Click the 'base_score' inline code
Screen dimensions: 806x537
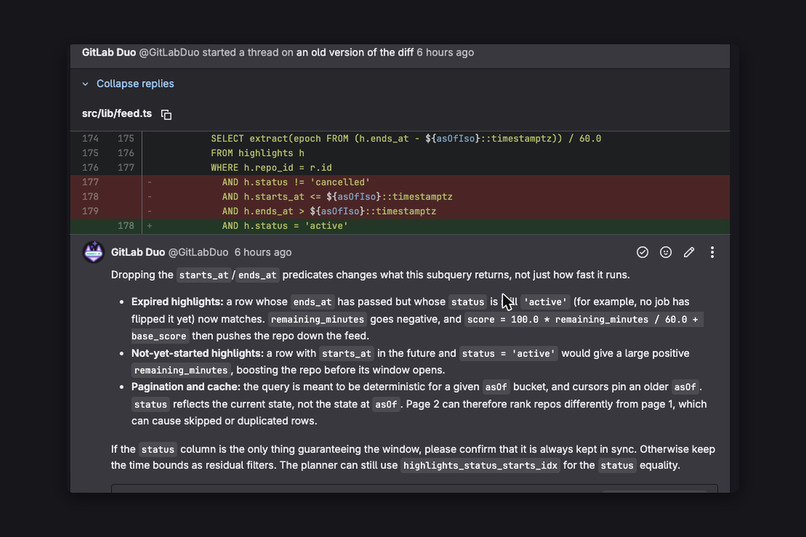point(159,336)
